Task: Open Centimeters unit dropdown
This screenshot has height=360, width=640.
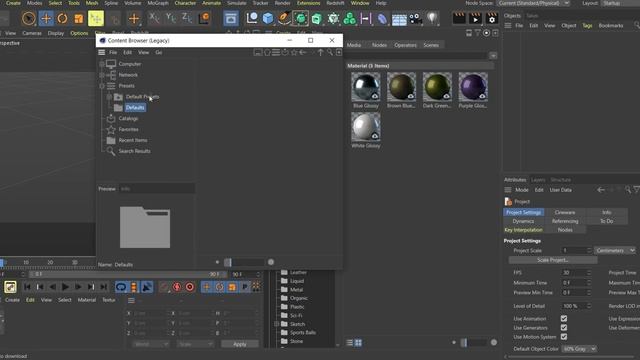Action: [616, 251]
